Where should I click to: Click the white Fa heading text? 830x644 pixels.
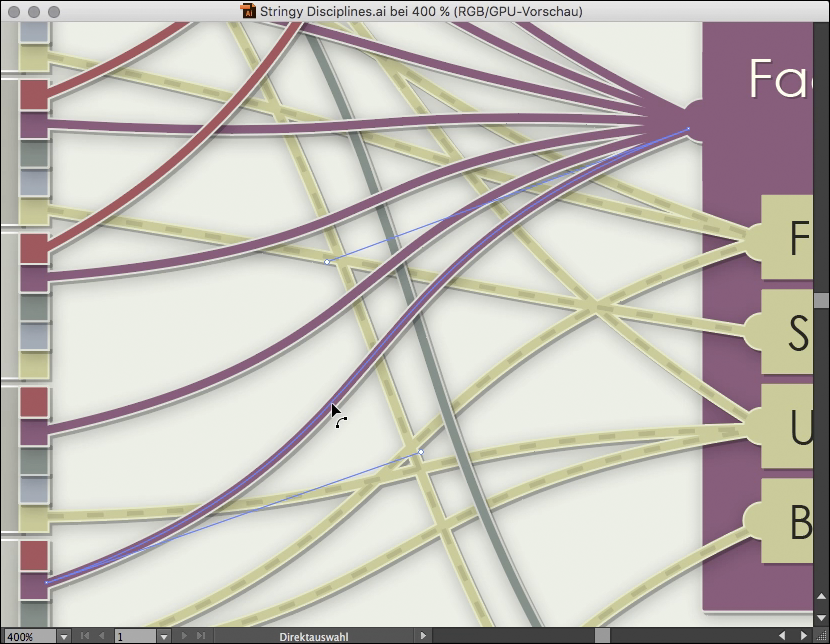[x=780, y=78]
